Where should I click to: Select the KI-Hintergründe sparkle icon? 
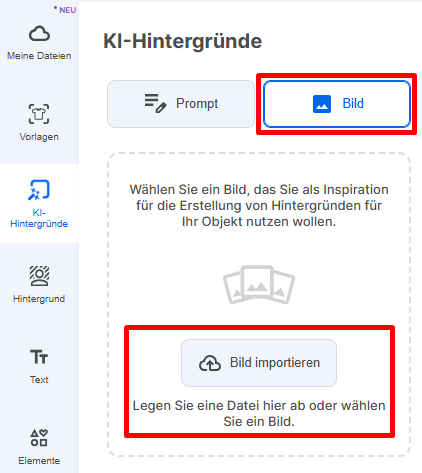(x=39, y=190)
